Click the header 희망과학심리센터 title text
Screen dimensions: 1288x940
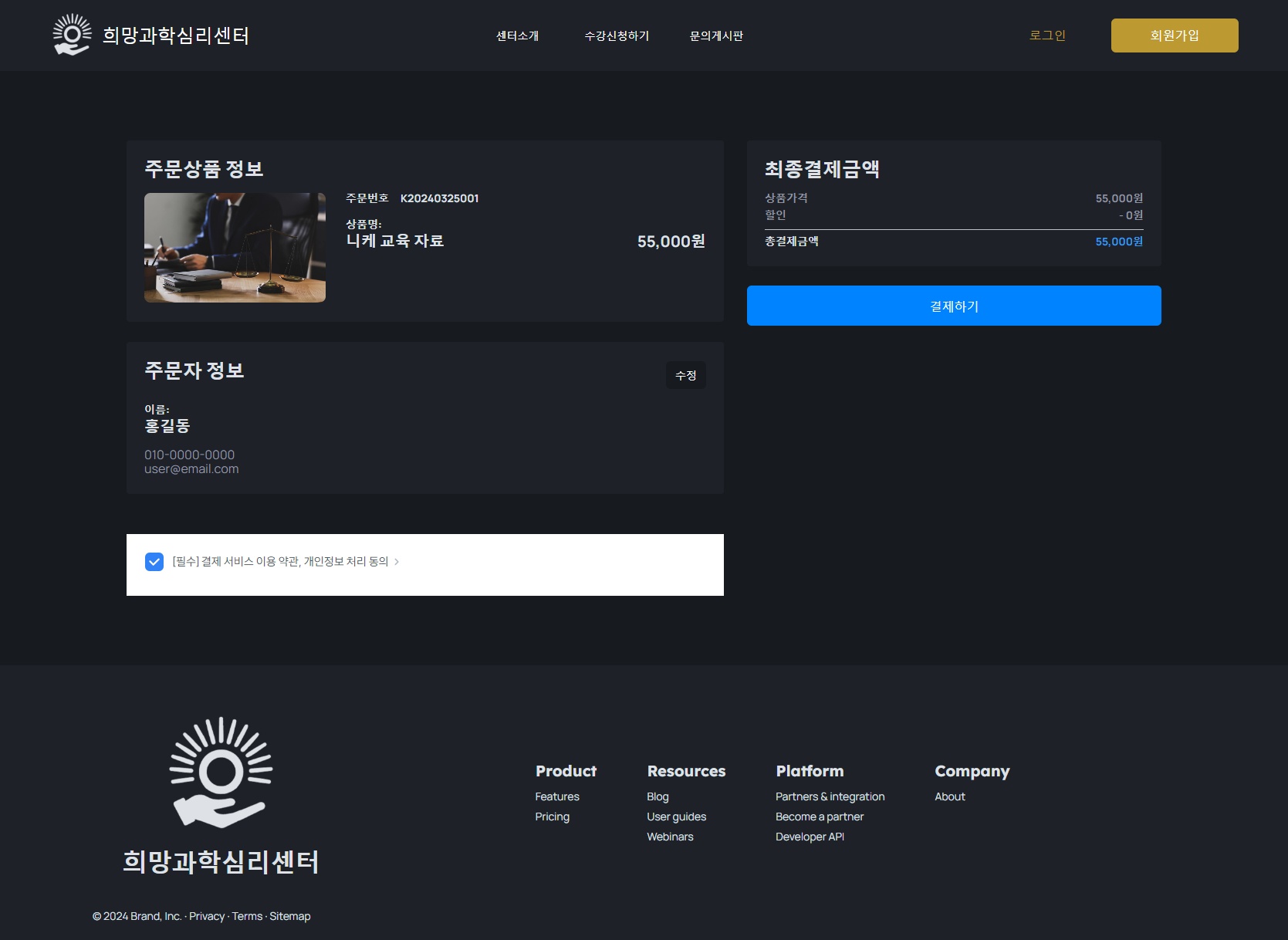click(x=176, y=36)
